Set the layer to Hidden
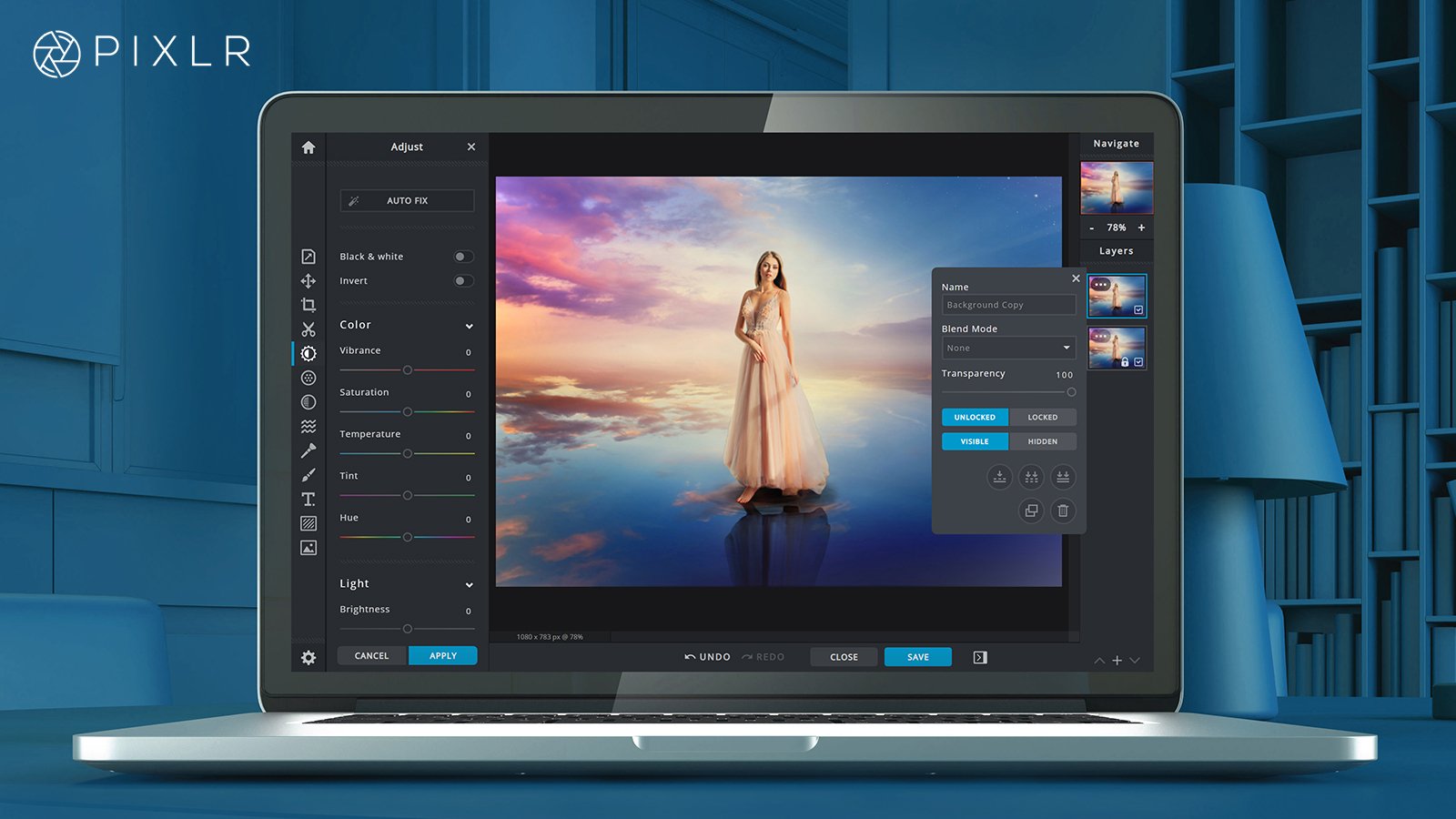1456x819 pixels. tap(1042, 441)
